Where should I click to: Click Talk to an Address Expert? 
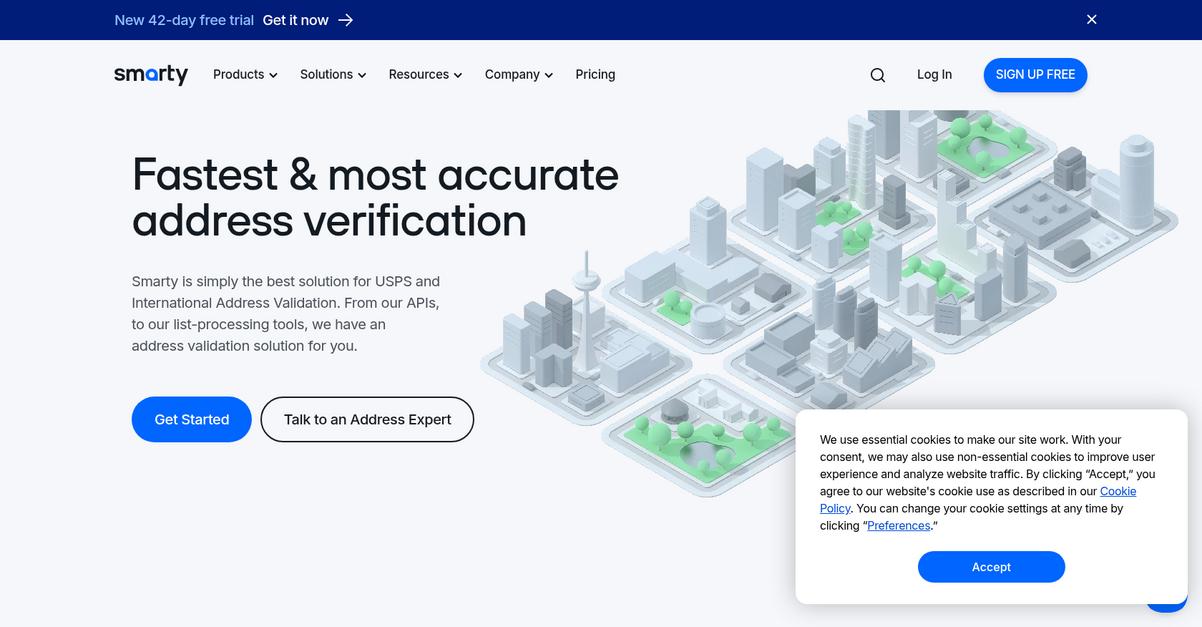[367, 419]
